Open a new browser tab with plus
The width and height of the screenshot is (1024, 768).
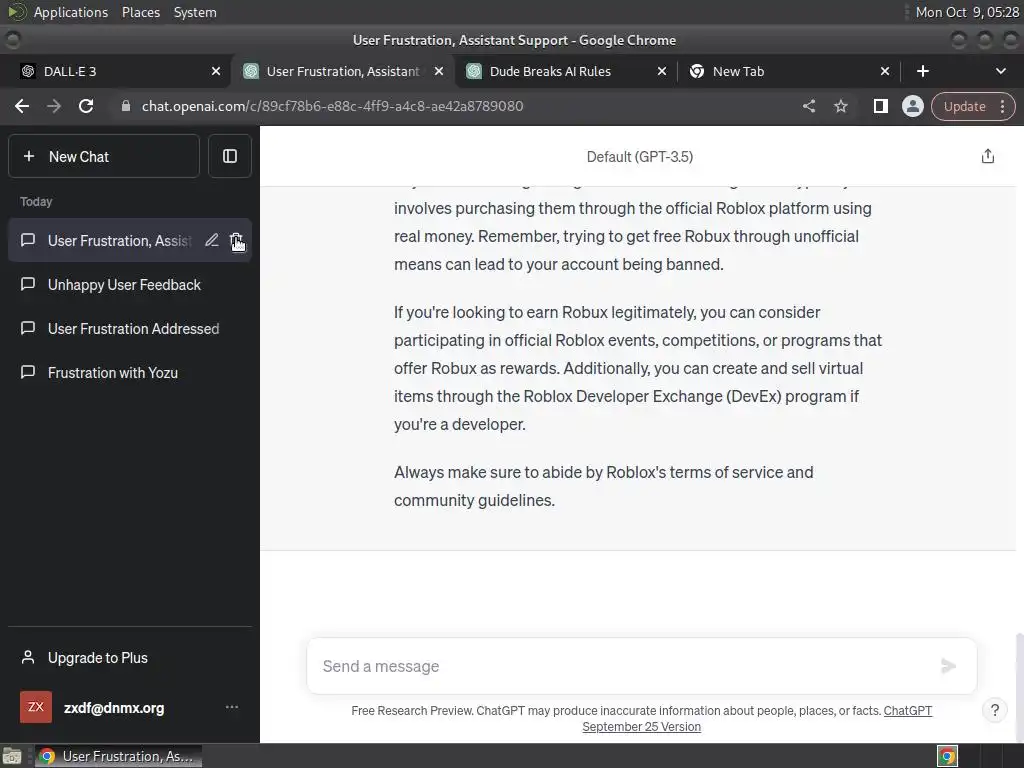click(923, 71)
